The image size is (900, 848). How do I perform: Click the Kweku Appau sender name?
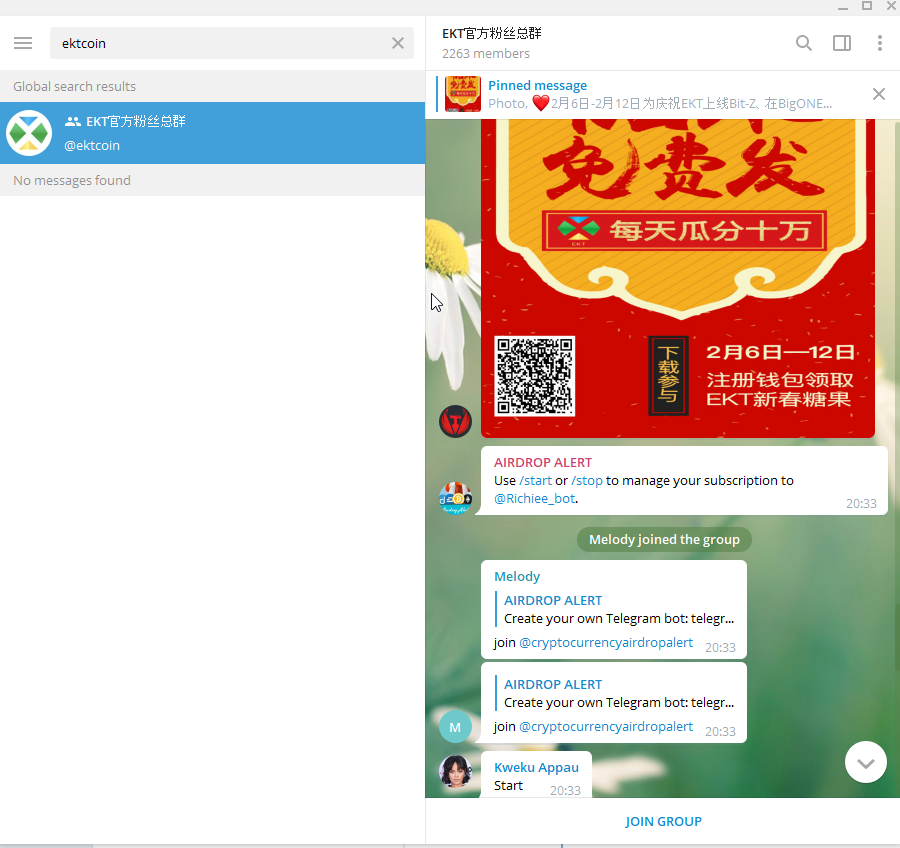coord(536,768)
